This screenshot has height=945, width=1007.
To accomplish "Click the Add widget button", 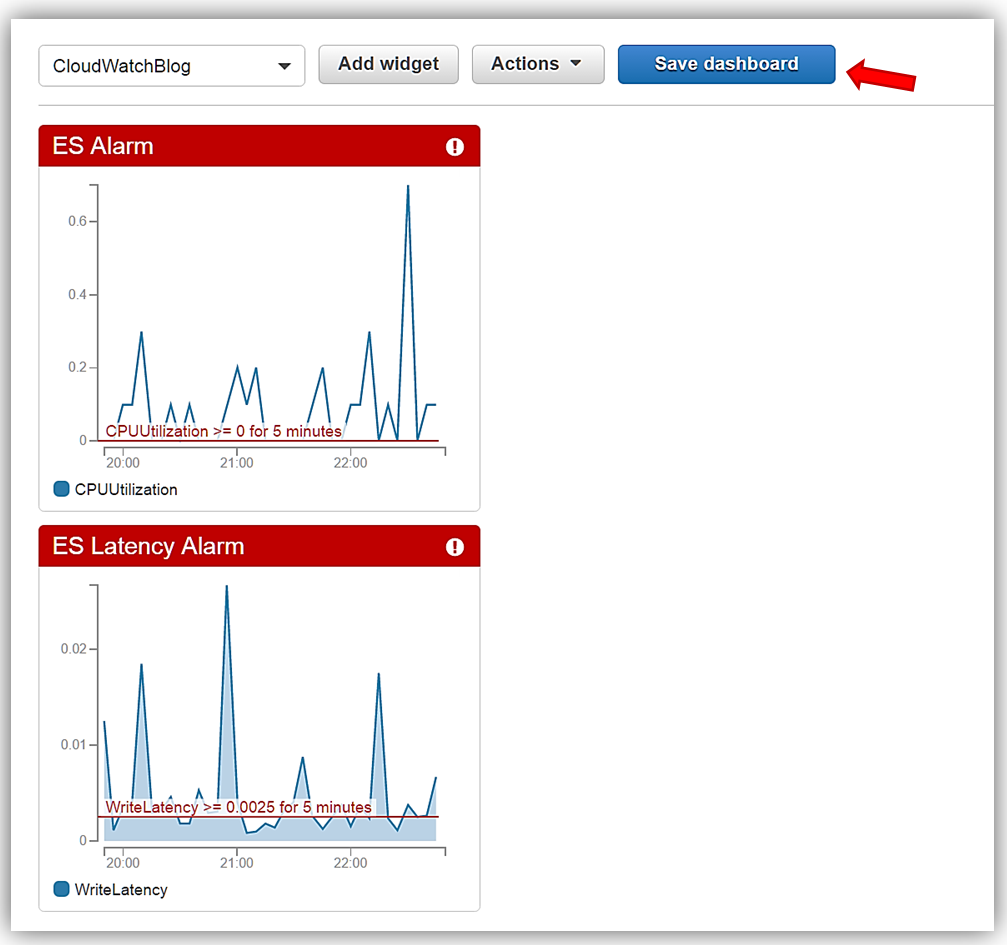I will (x=388, y=64).
